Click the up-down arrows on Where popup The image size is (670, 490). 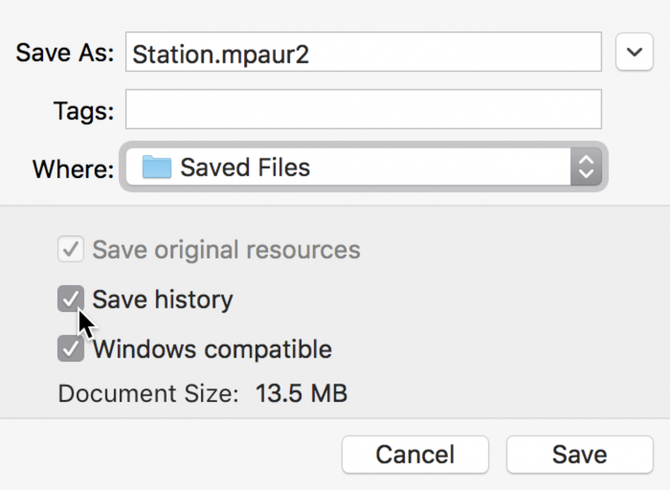[x=586, y=167]
